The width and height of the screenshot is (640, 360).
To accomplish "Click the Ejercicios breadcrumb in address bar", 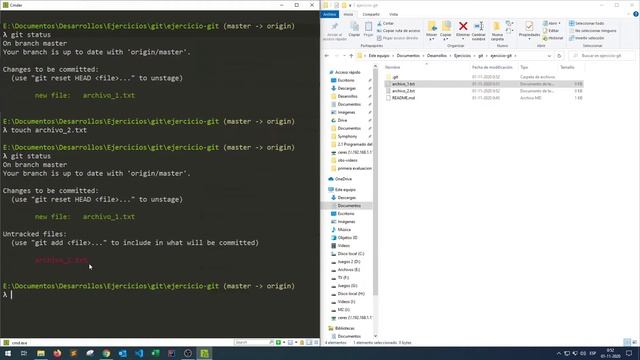I will (x=462, y=56).
